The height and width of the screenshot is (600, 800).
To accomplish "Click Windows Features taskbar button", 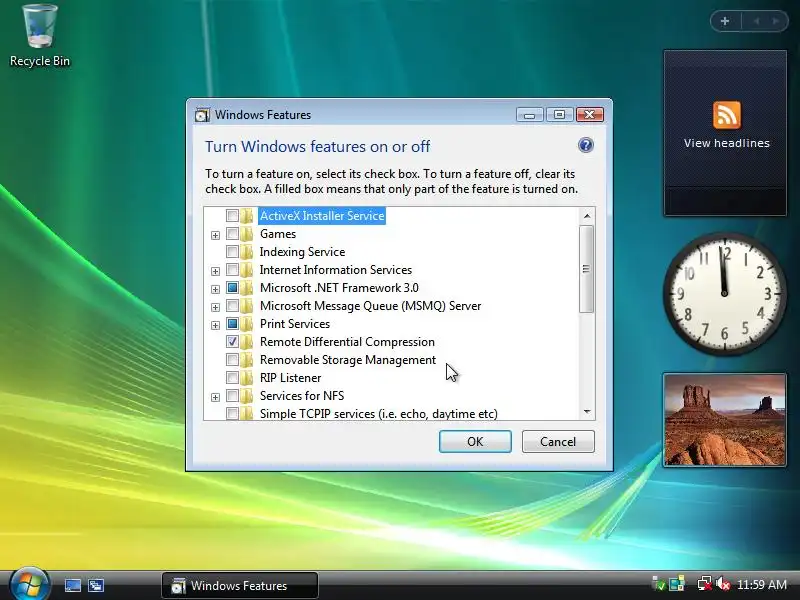I will click(x=240, y=585).
